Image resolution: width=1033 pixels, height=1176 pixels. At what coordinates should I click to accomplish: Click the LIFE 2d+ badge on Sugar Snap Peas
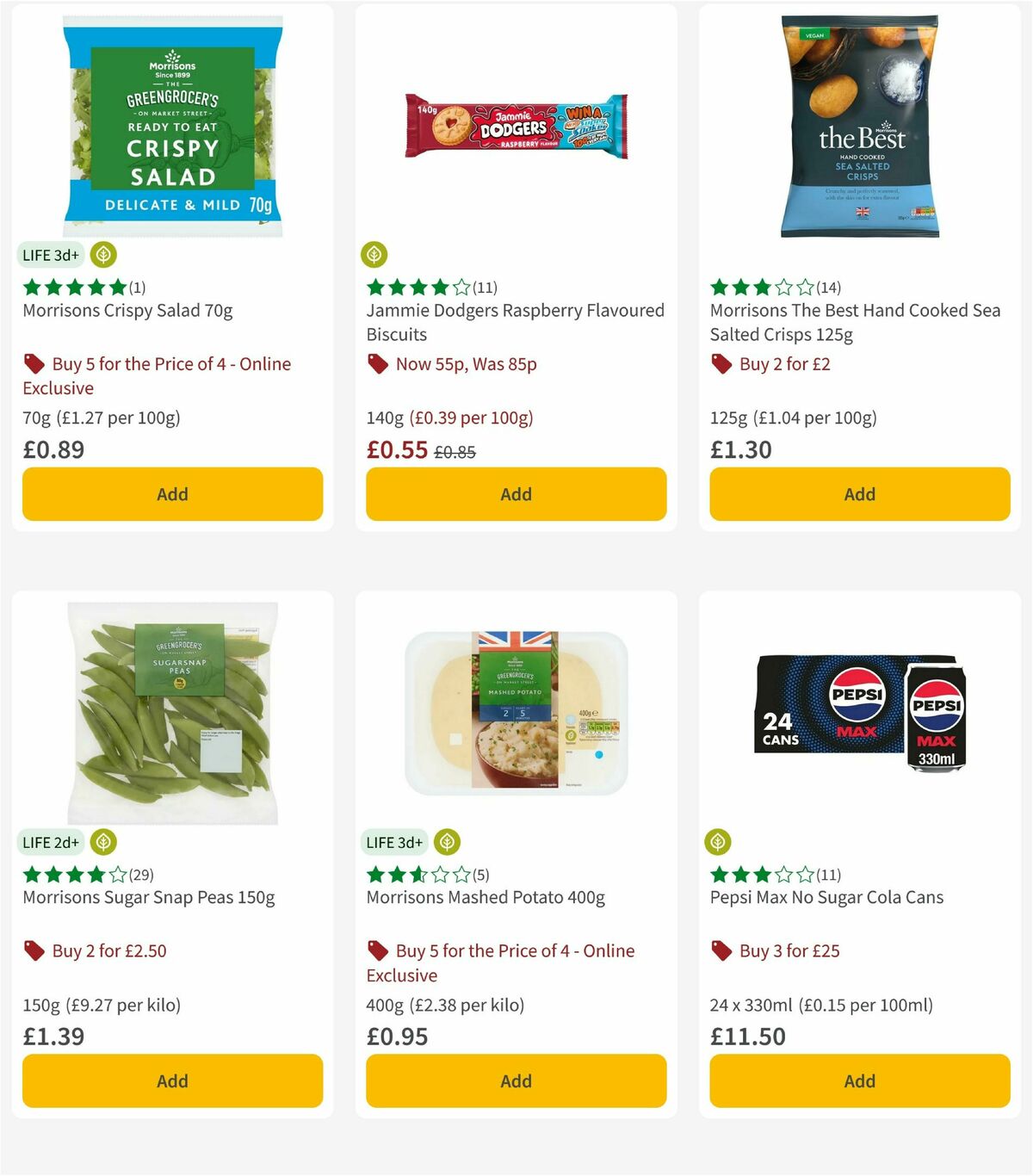(50, 842)
